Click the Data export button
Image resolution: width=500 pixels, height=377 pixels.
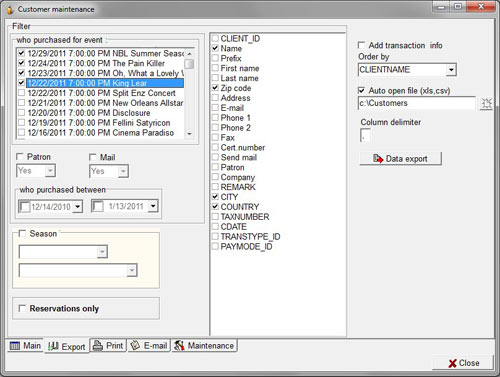coord(400,159)
